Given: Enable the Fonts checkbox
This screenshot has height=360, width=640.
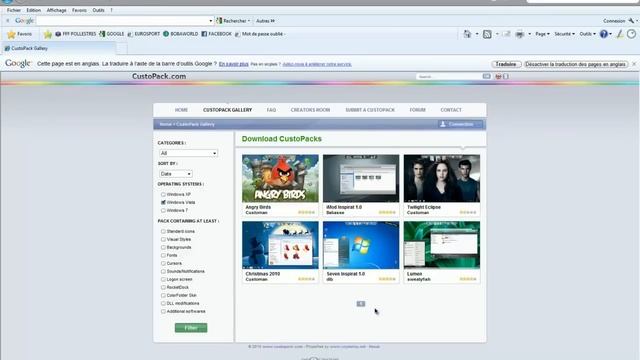Looking at the screenshot, I should click(x=163, y=256).
